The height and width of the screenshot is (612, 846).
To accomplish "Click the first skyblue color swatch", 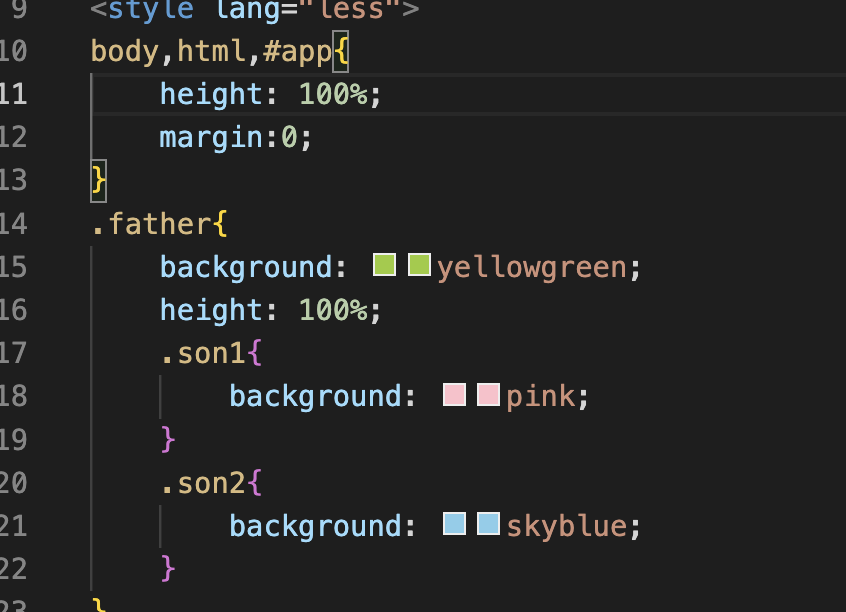I will [454, 524].
